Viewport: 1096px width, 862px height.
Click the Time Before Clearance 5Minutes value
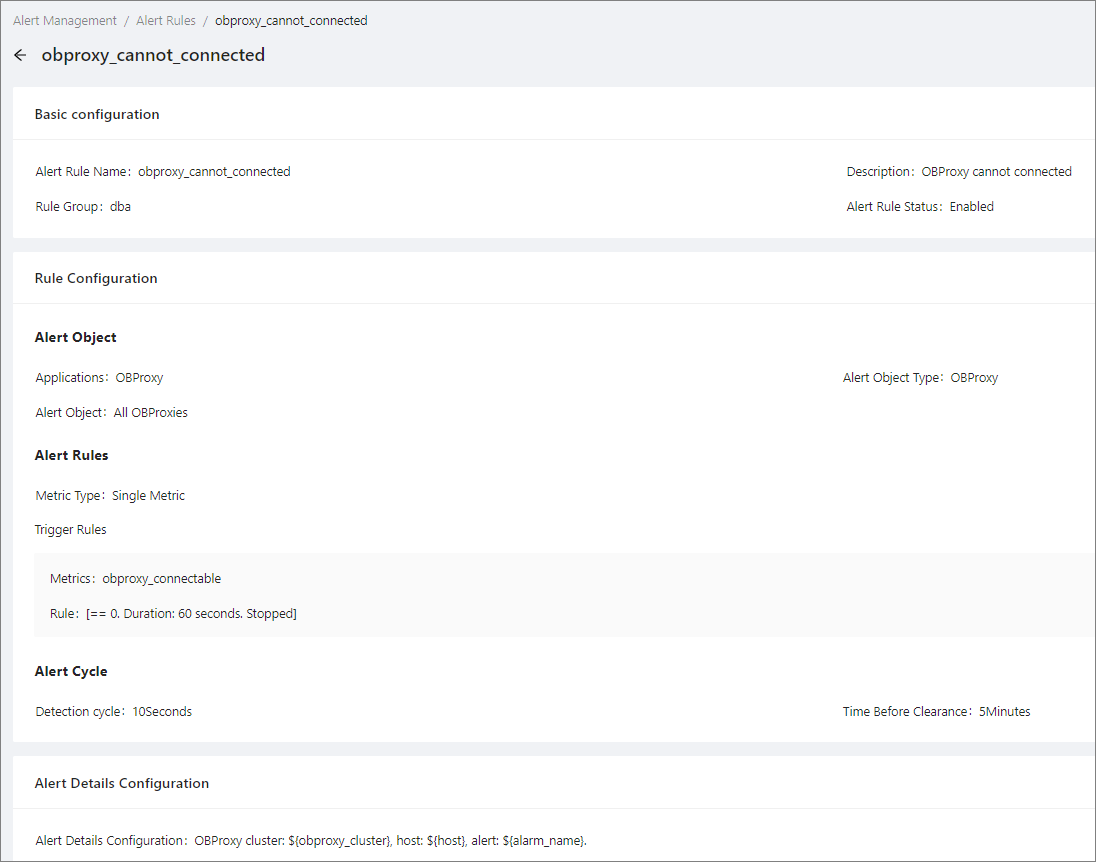(1003, 712)
